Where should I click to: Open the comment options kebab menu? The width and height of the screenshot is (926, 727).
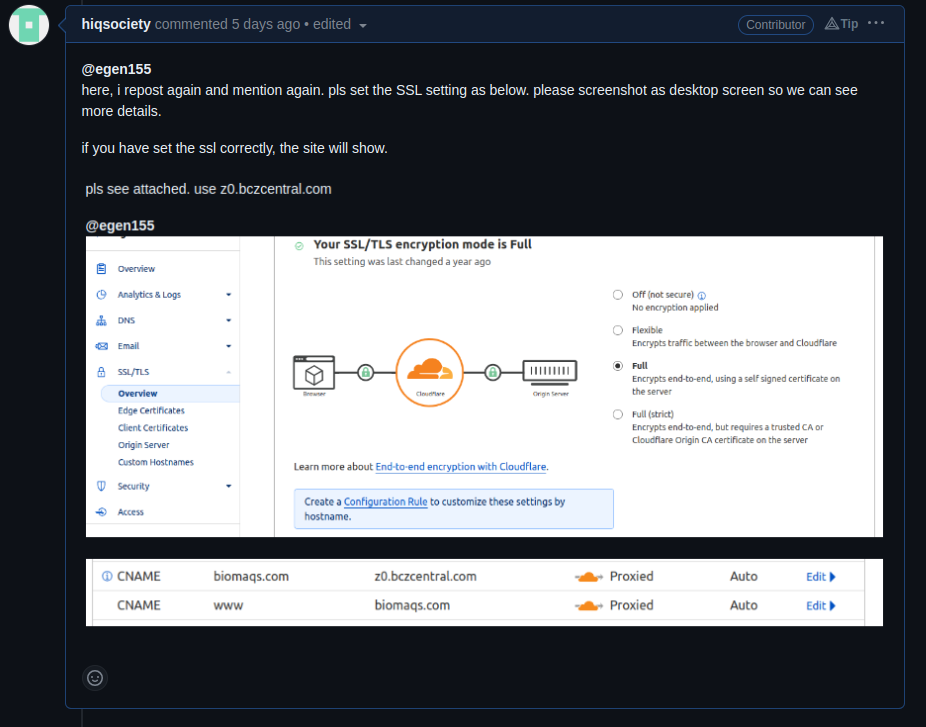[x=876, y=23]
